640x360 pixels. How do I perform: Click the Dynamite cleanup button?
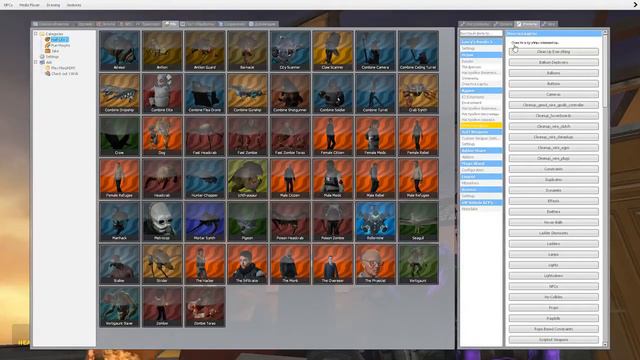pyautogui.click(x=553, y=190)
